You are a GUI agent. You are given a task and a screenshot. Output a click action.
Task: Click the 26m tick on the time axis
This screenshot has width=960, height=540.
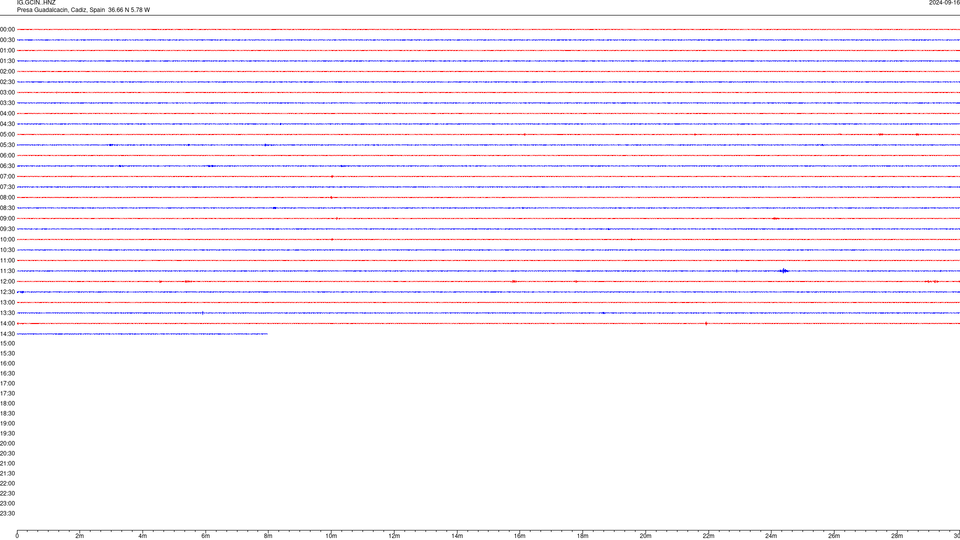[834, 536]
